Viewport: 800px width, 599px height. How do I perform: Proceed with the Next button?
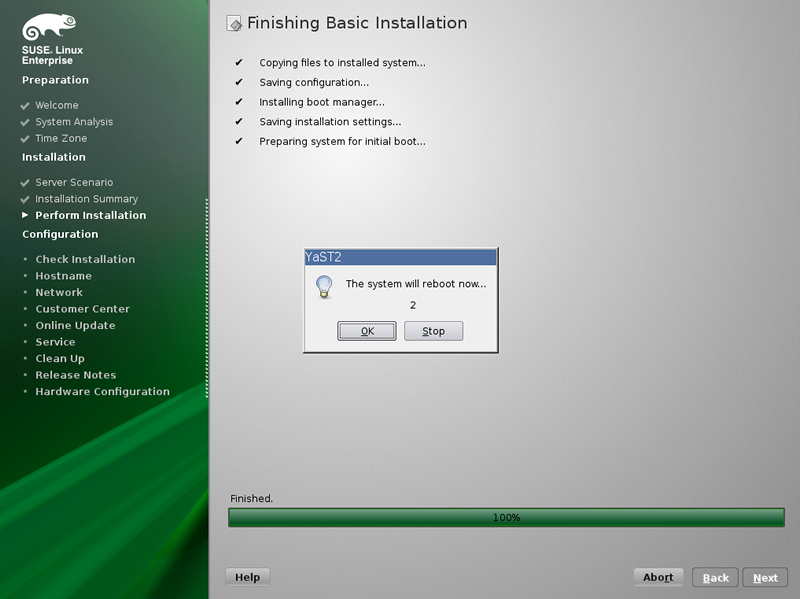pos(765,578)
